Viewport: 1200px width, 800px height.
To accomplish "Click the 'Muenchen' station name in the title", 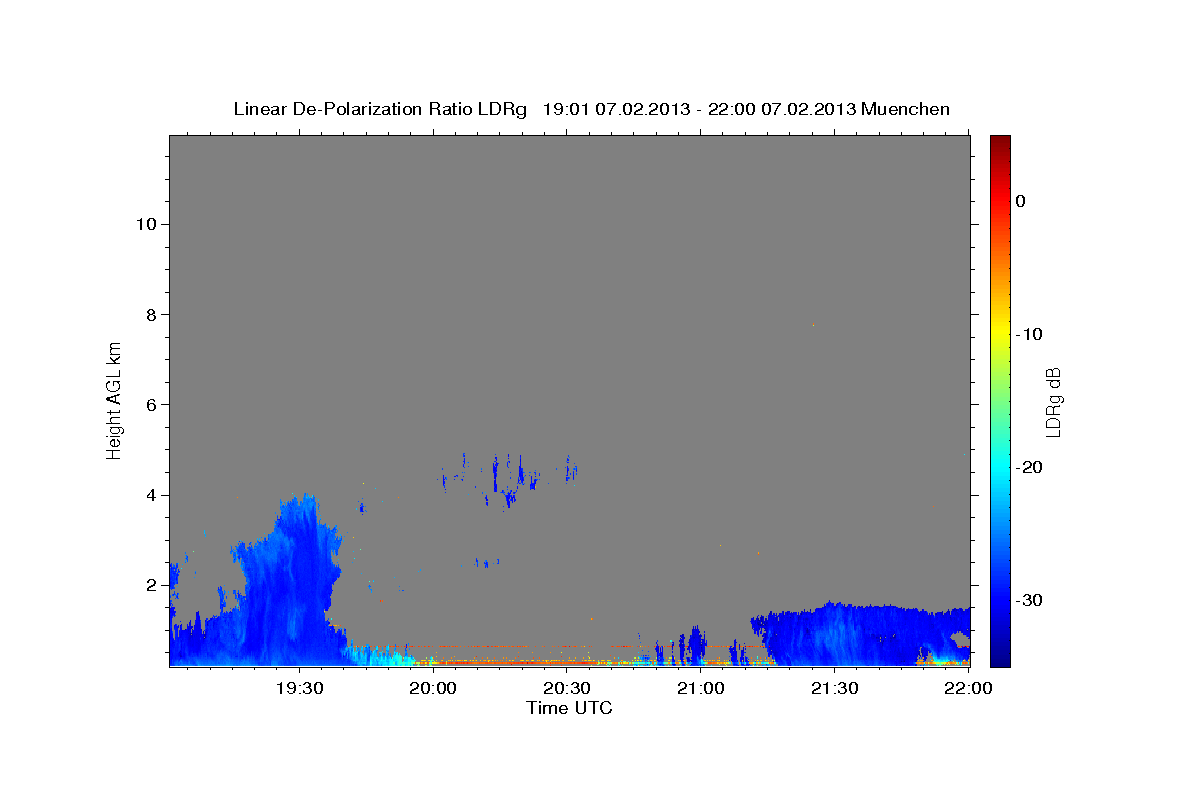I will click(x=906, y=109).
